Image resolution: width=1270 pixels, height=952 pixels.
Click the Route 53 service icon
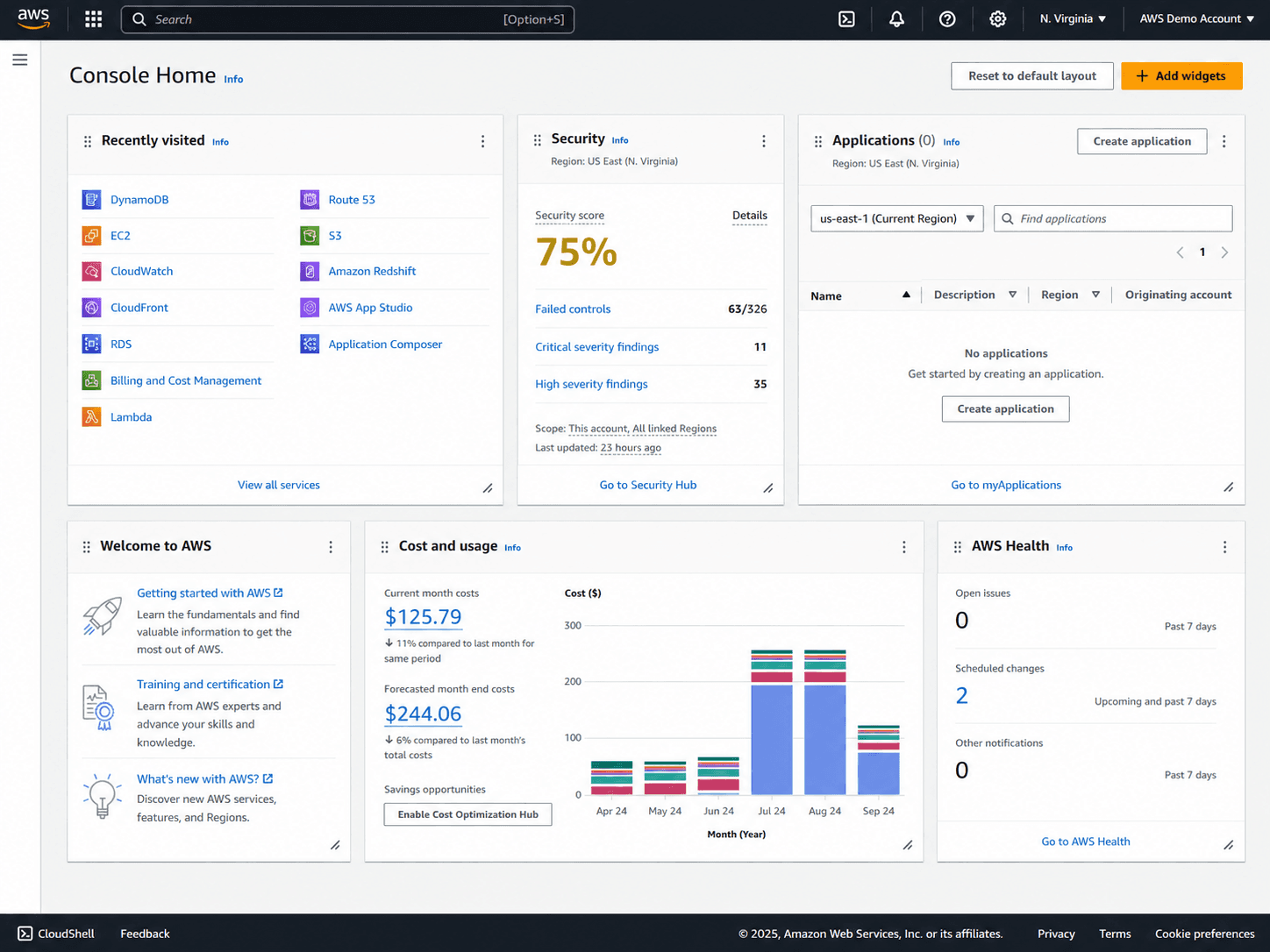point(310,200)
